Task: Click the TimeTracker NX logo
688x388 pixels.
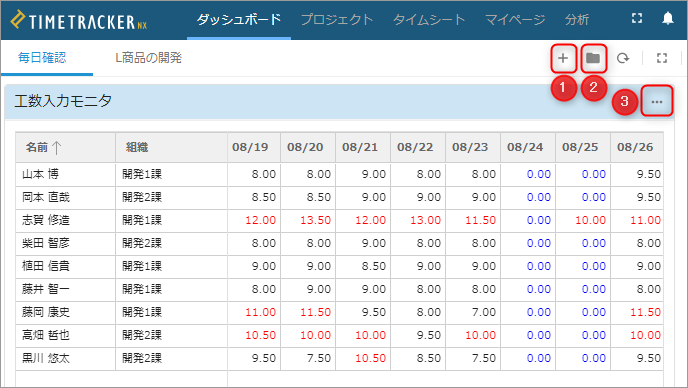Action: click(x=79, y=21)
